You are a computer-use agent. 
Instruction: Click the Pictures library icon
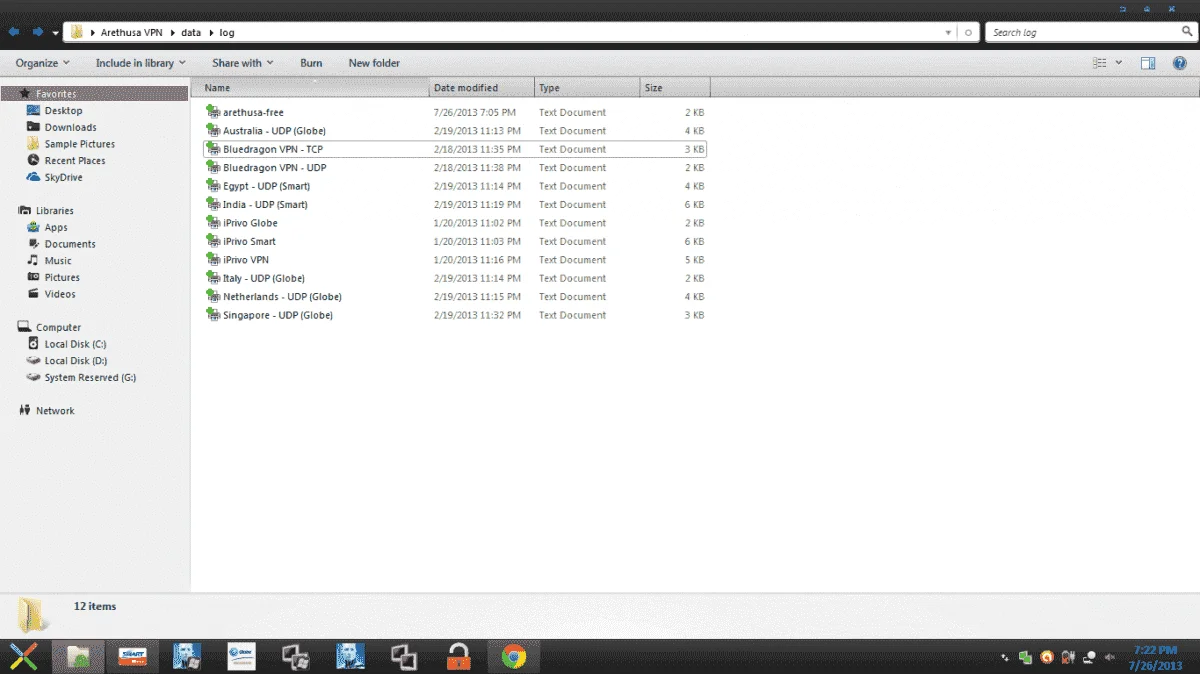pyautogui.click(x=34, y=277)
